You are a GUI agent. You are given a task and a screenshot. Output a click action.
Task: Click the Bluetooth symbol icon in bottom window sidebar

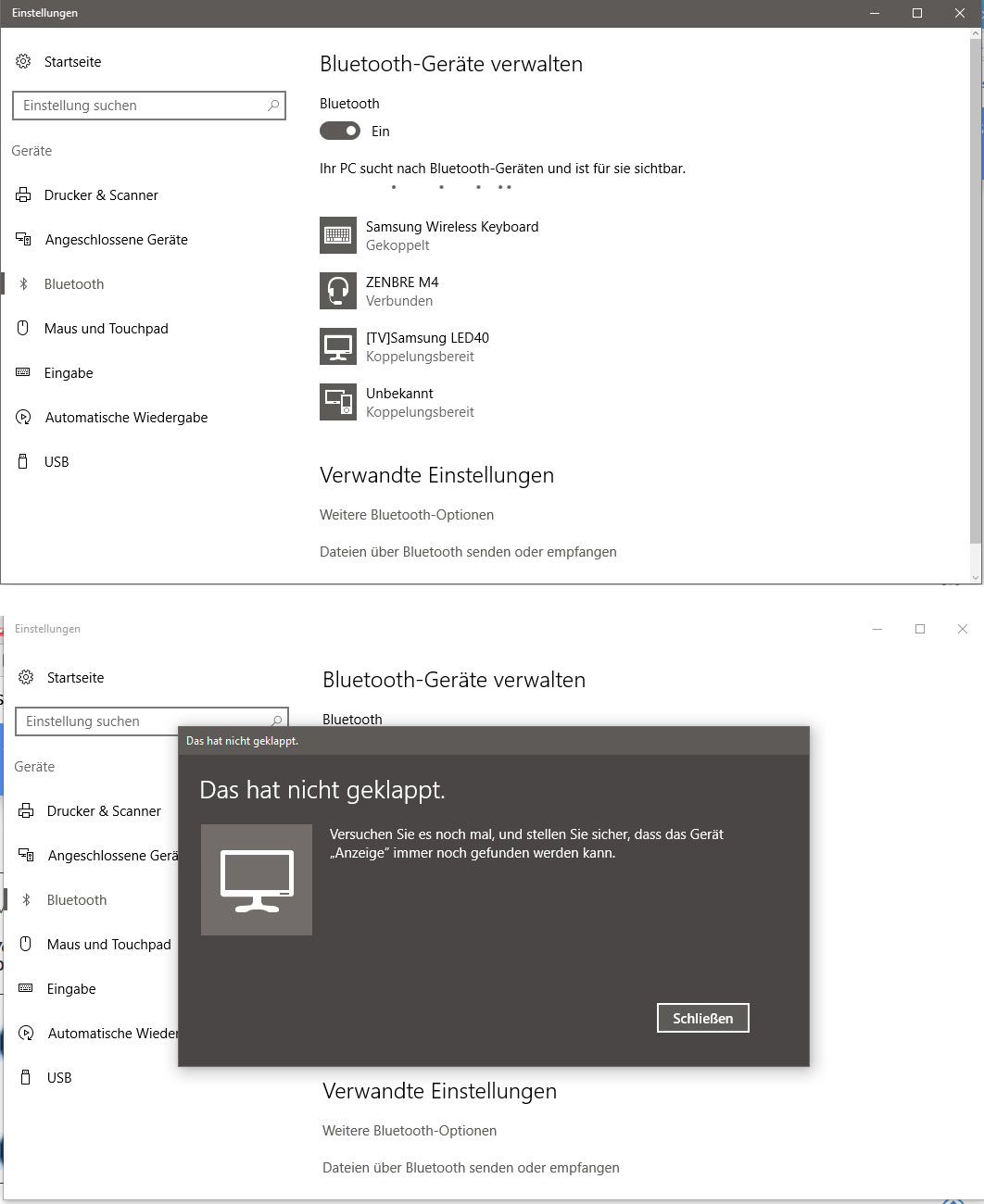pos(26,900)
